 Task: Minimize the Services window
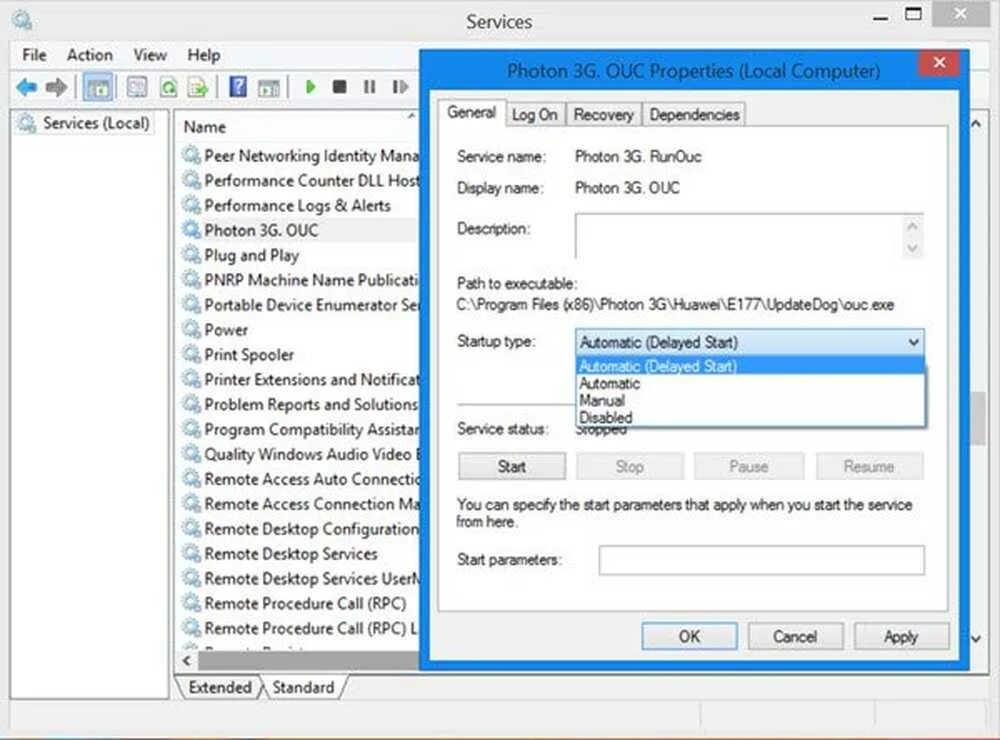point(881,17)
